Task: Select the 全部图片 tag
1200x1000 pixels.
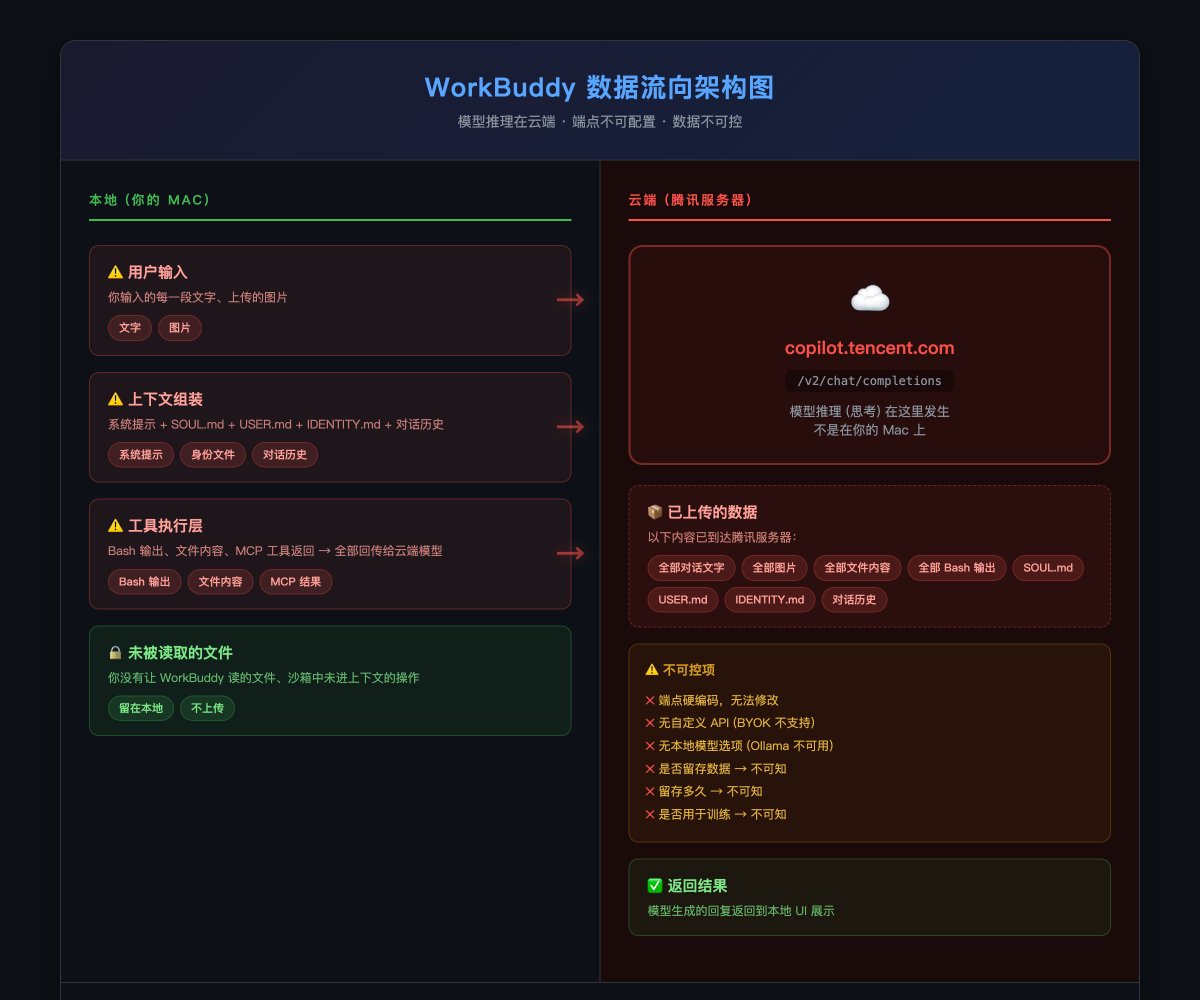Action: [774, 568]
